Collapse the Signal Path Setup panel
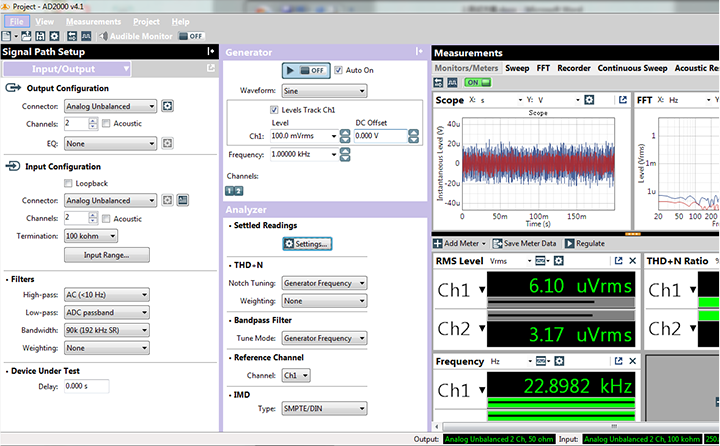 point(210,51)
